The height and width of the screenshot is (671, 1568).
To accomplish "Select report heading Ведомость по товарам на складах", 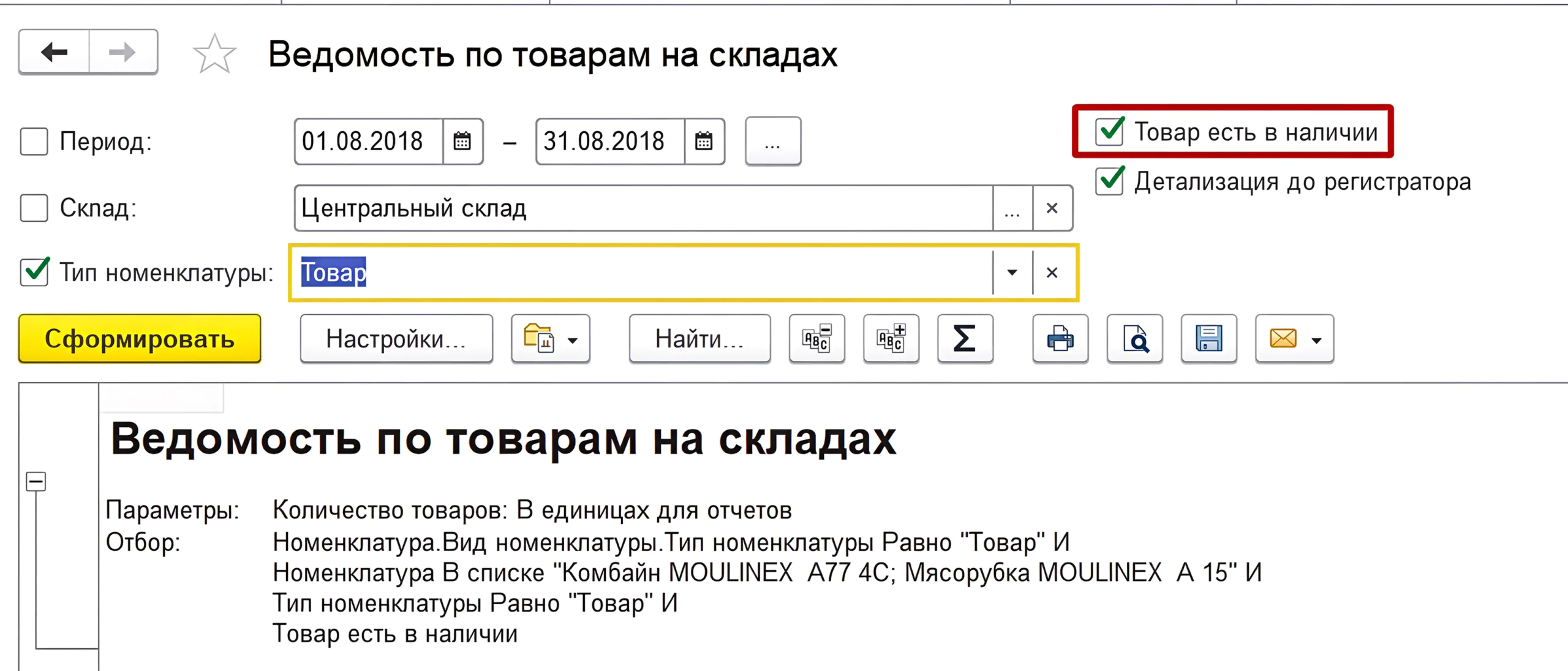I will (x=503, y=439).
